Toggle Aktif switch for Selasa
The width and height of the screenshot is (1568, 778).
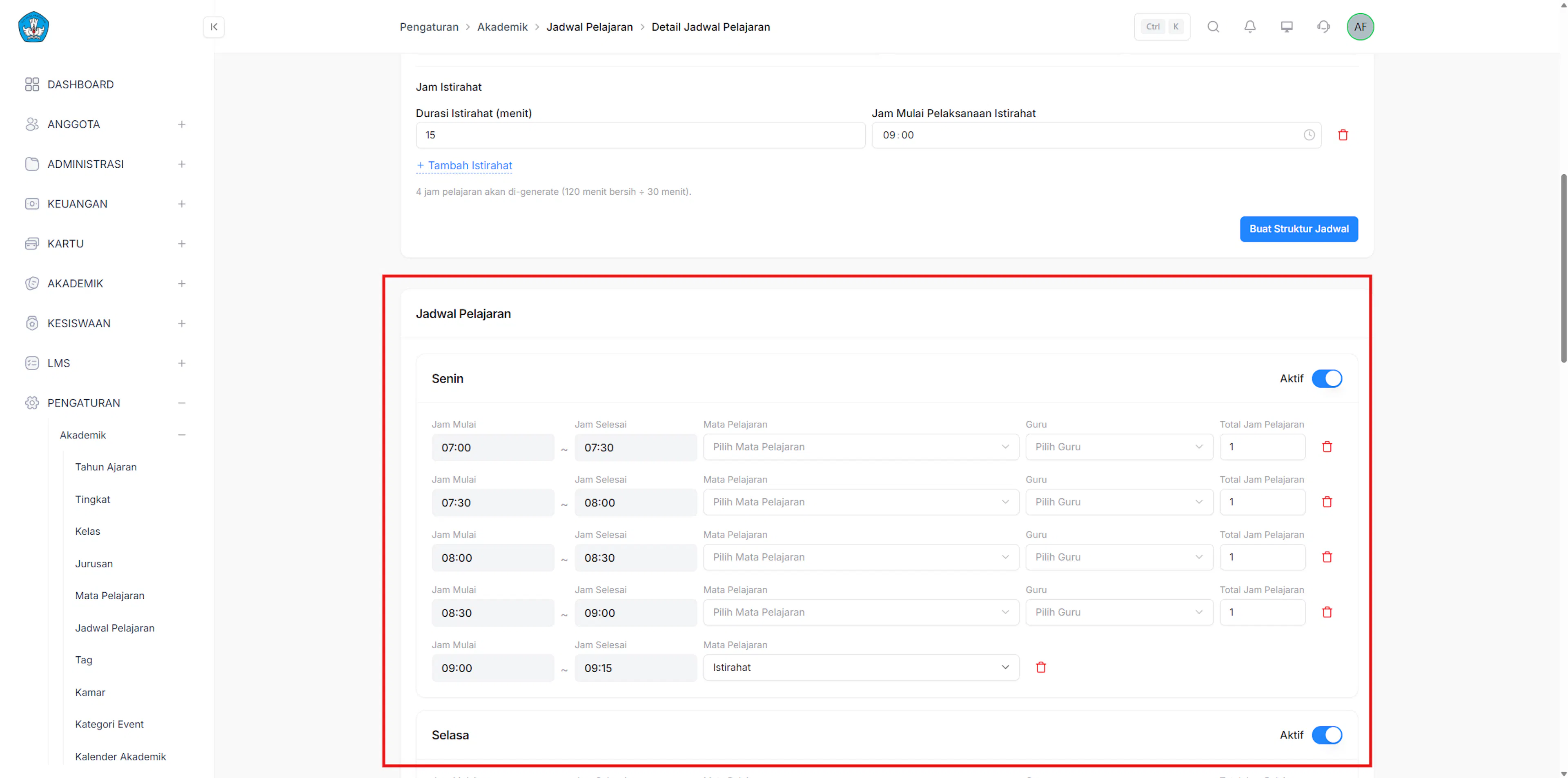[1326, 735]
